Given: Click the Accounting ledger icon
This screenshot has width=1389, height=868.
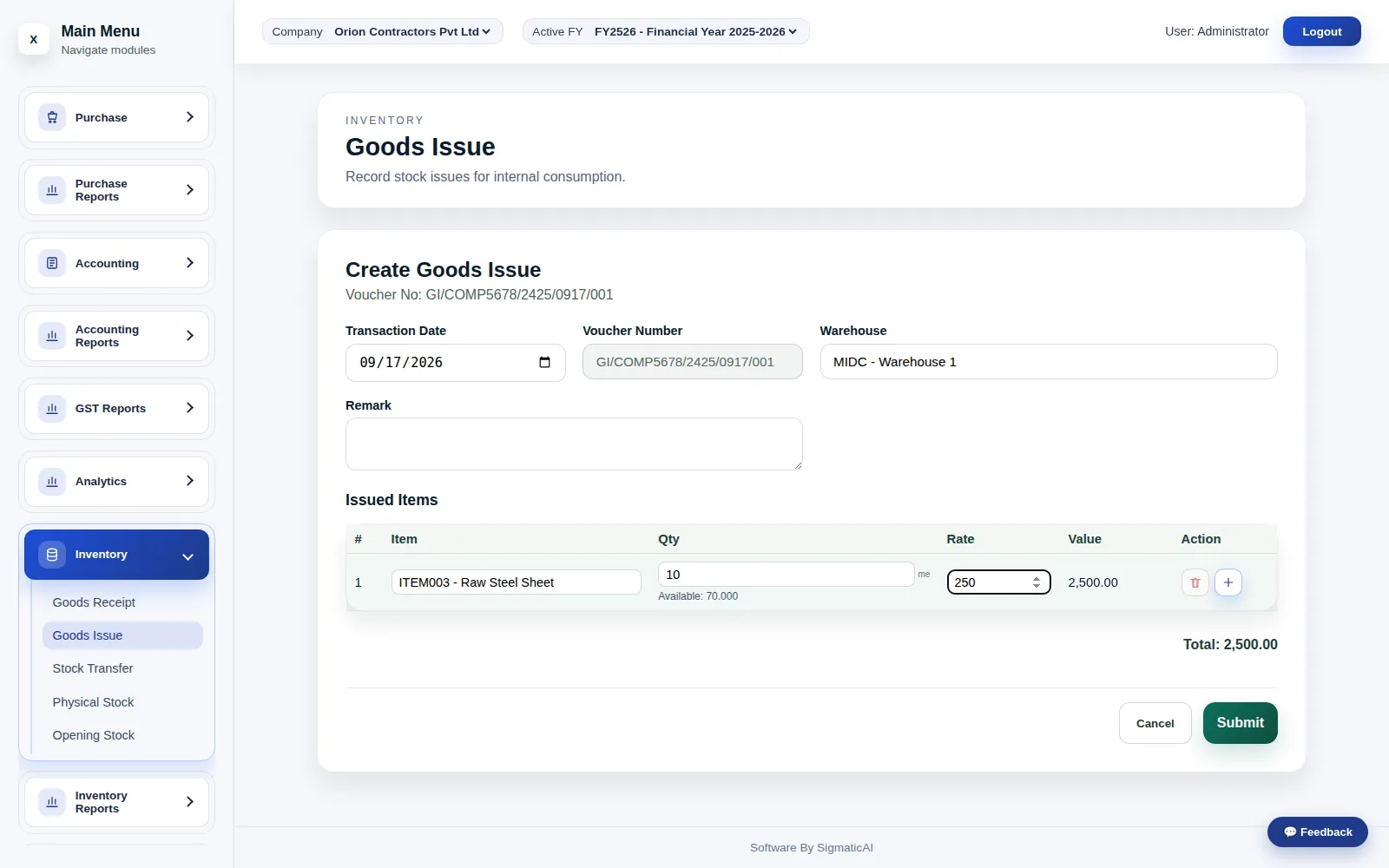Looking at the screenshot, I should (x=52, y=263).
